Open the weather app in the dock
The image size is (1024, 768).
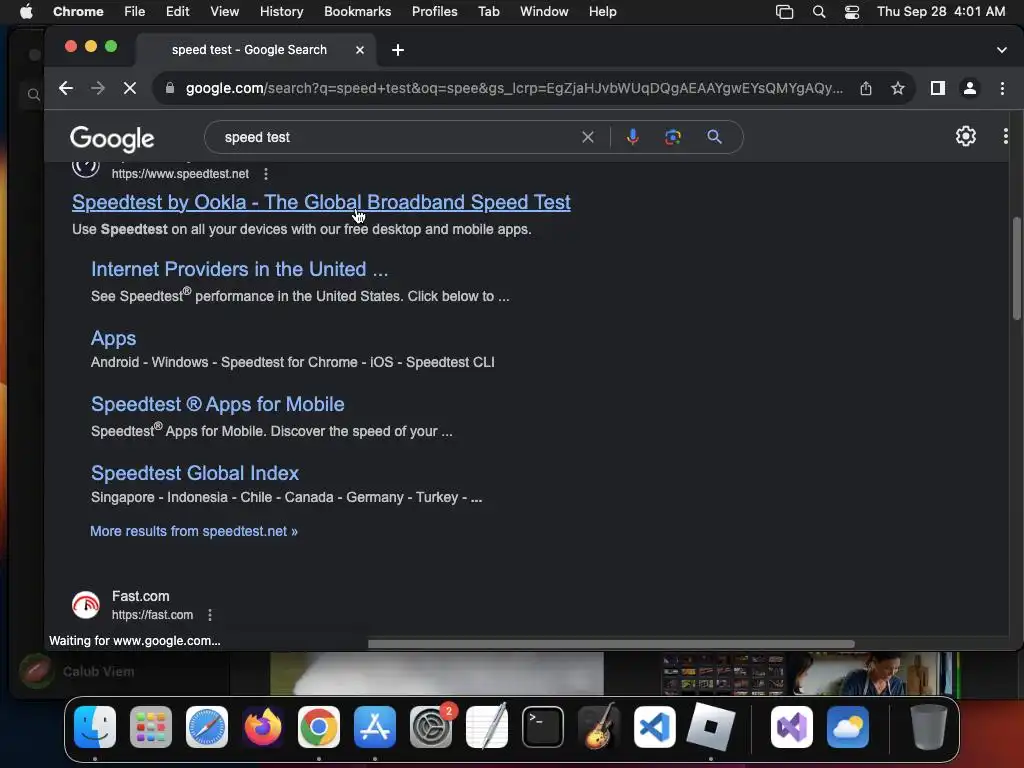click(848, 726)
